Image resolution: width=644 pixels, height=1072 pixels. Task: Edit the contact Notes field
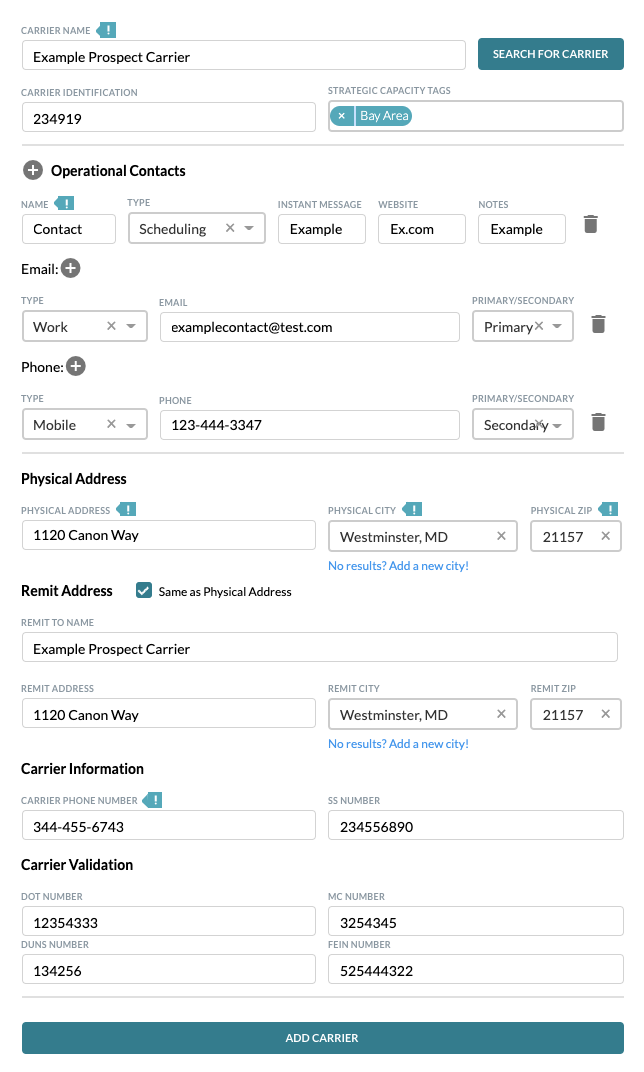pos(522,229)
